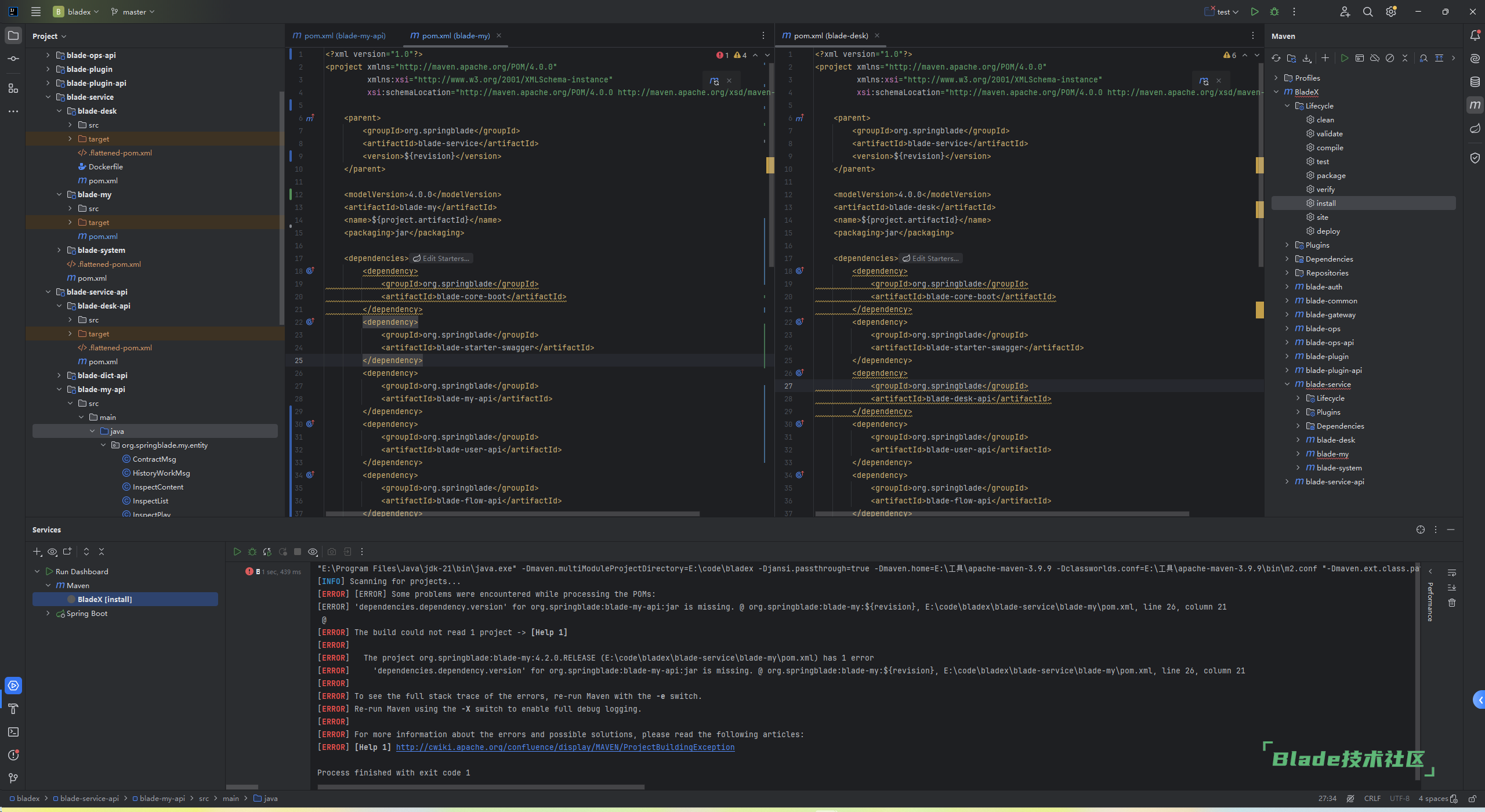Screen dimensions: 1485x812
Task: Open the security shield tool window
Action: click(x=1475, y=158)
